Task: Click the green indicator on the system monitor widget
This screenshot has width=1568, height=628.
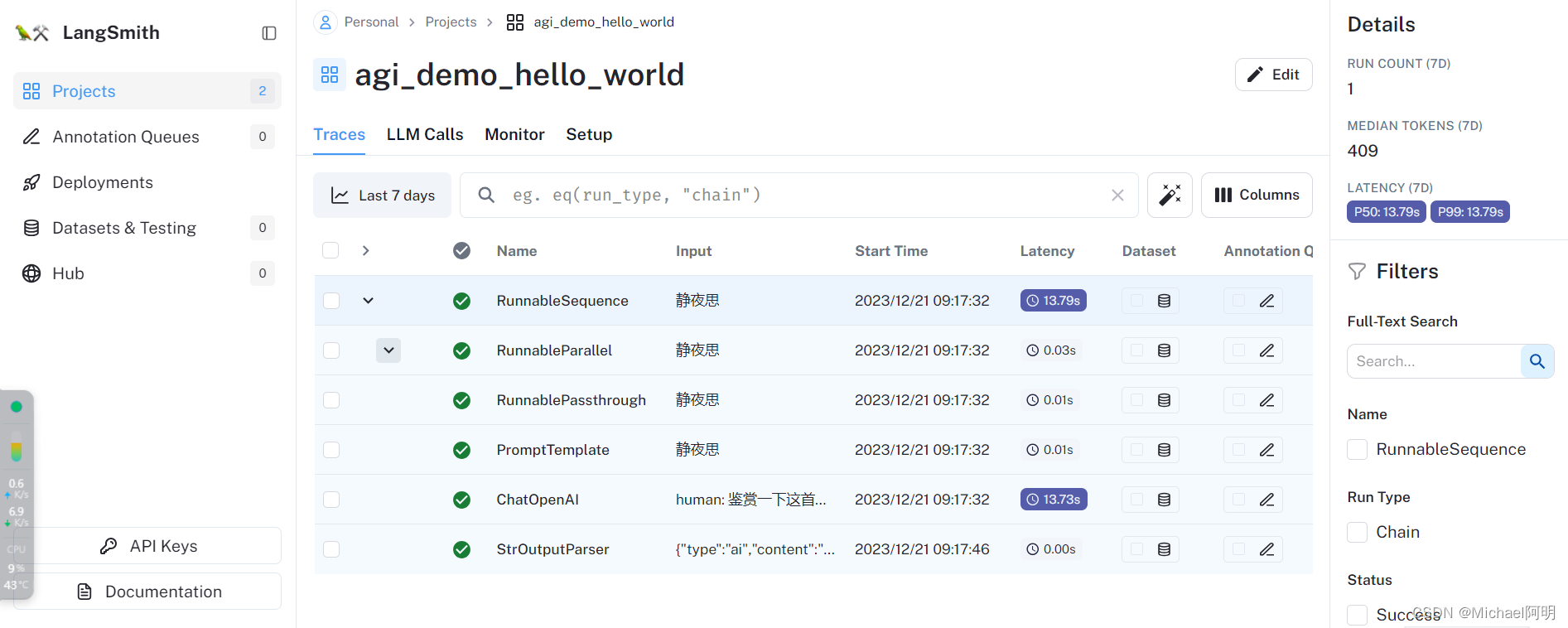Action: [x=16, y=407]
